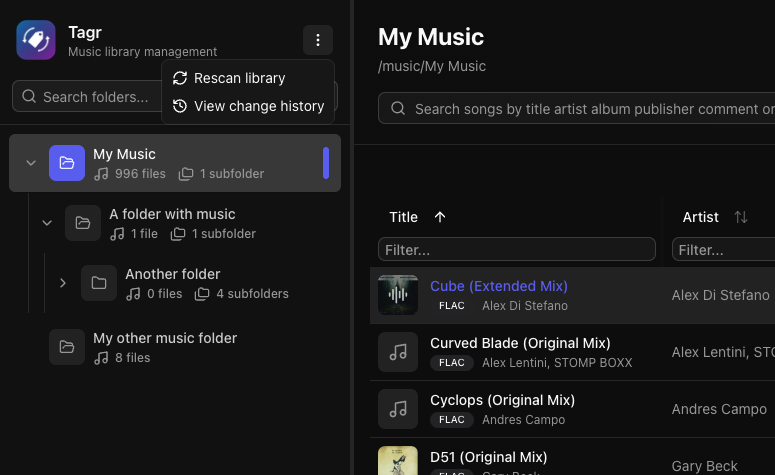Sort by Title column header
Viewport: 775px width, 475px height.
[x=404, y=217]
